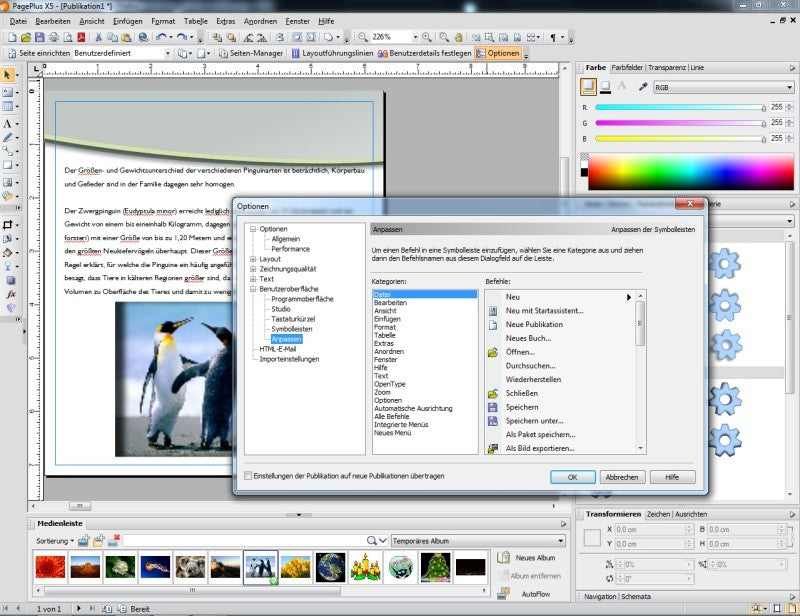The width and height of the screenshot is (800, 616).
Task: Select the Pen drawing tool
Action: tap(7, 137)
